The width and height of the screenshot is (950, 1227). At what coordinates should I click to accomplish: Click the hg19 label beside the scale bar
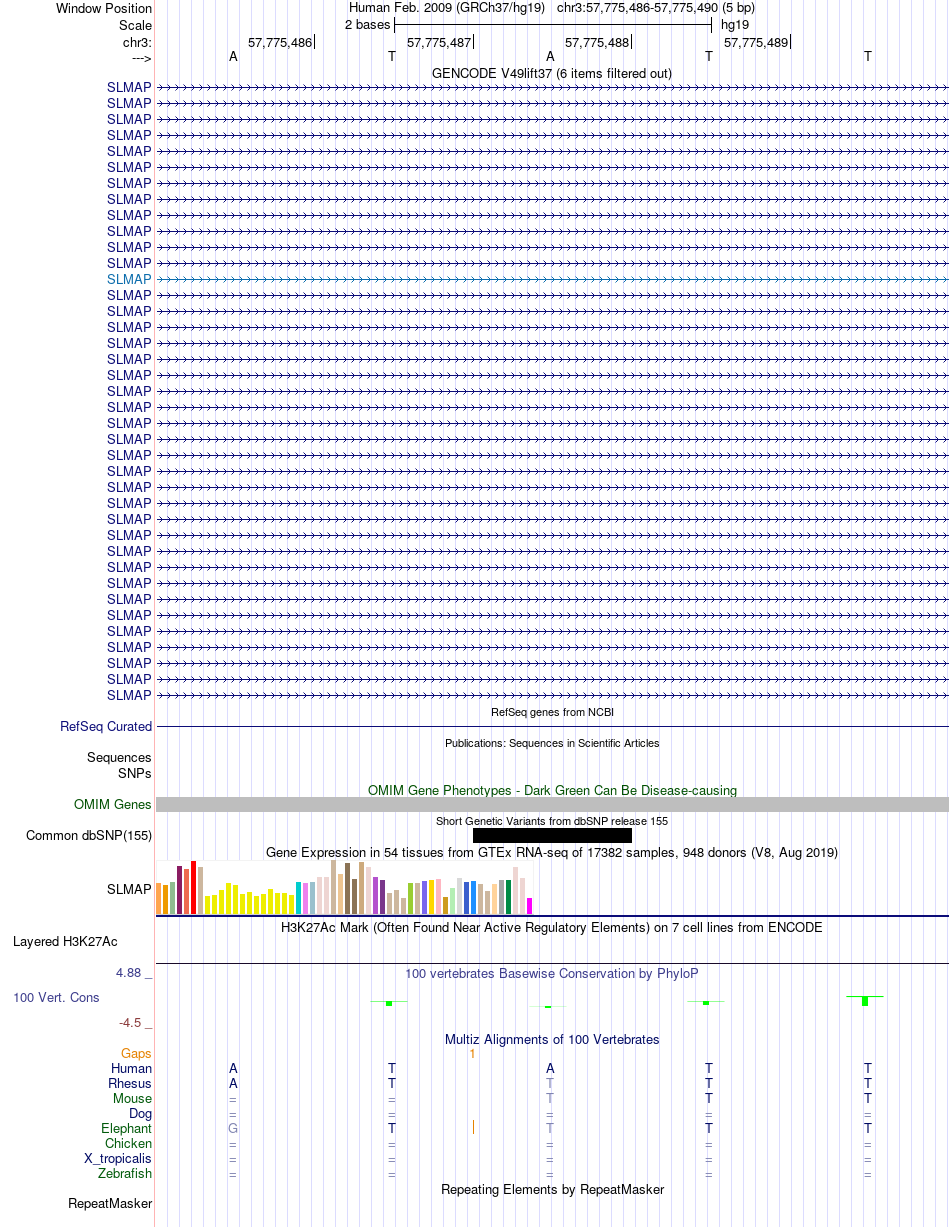pyautogui.click(x=735, y=24)
